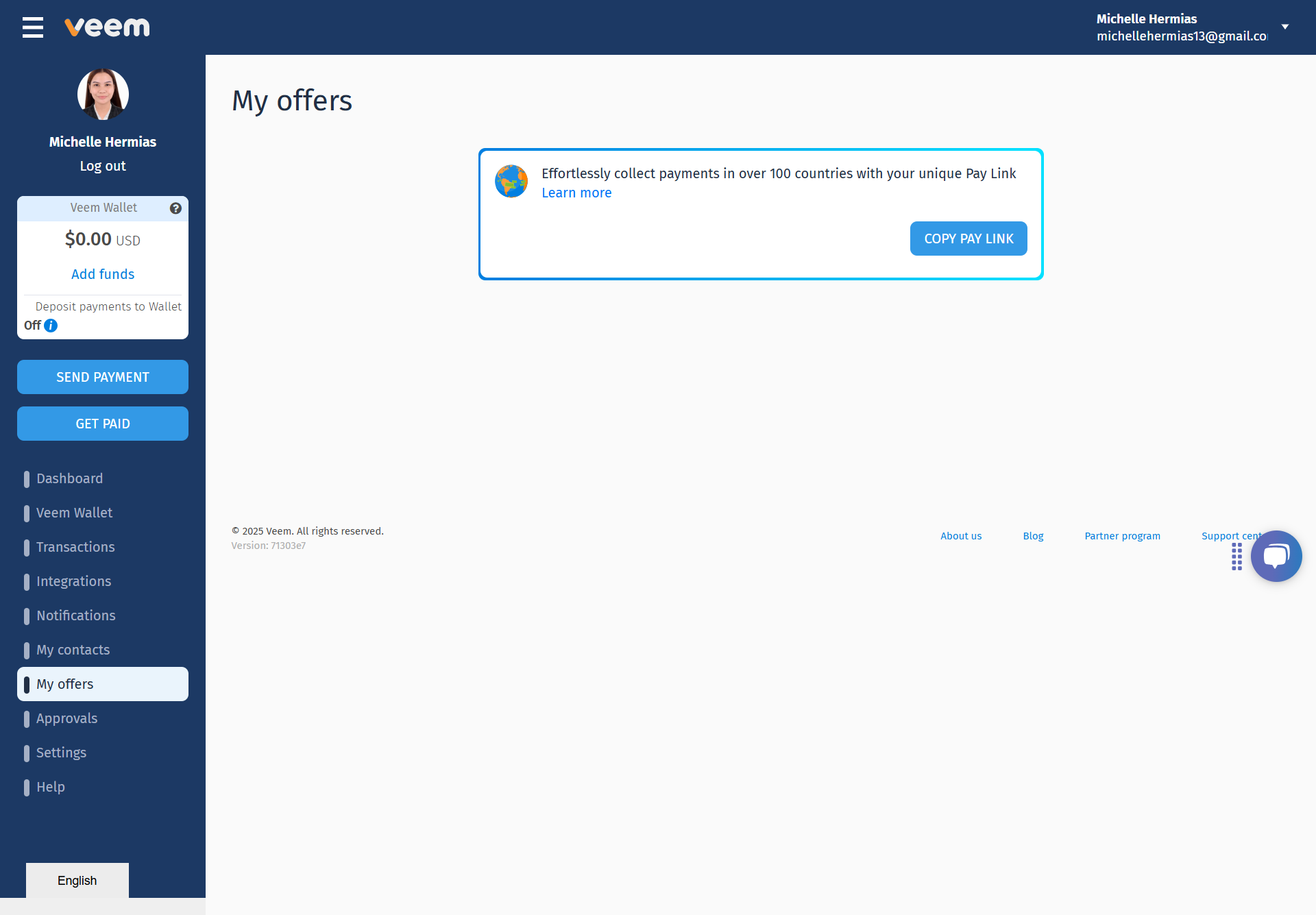Open the Partner program footer link
1316x915 pixels.
click(x=1122, y=536)
